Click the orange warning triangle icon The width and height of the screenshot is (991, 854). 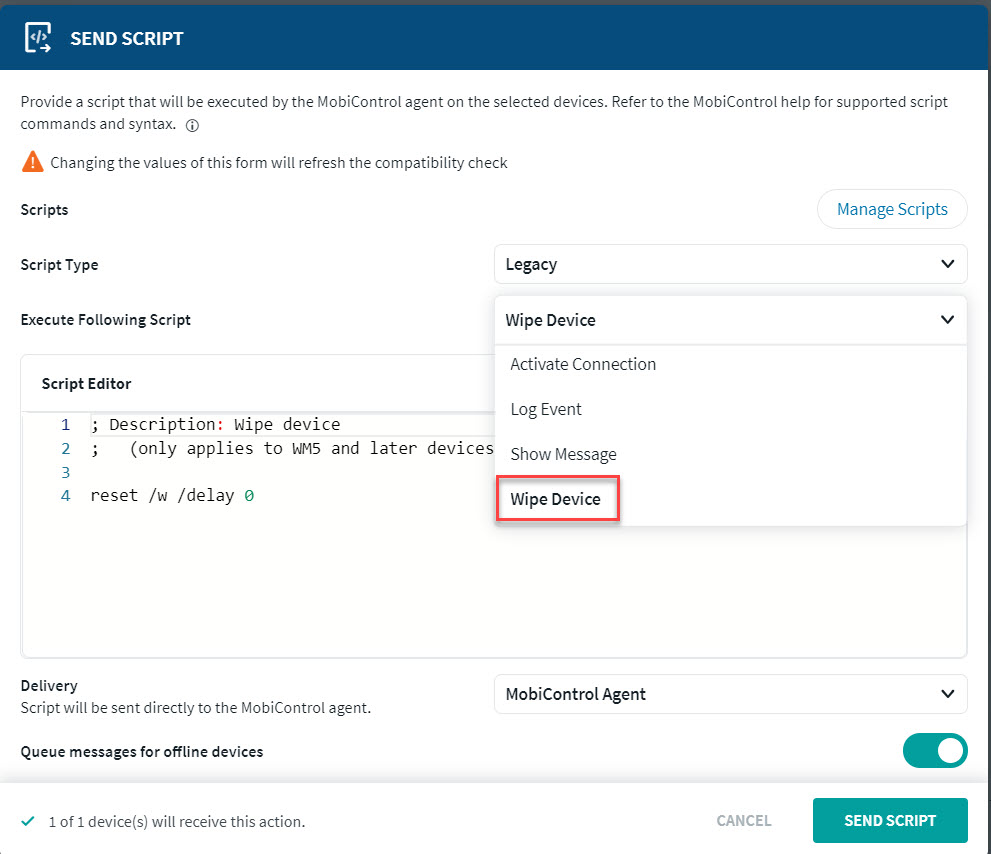point(33,161)
